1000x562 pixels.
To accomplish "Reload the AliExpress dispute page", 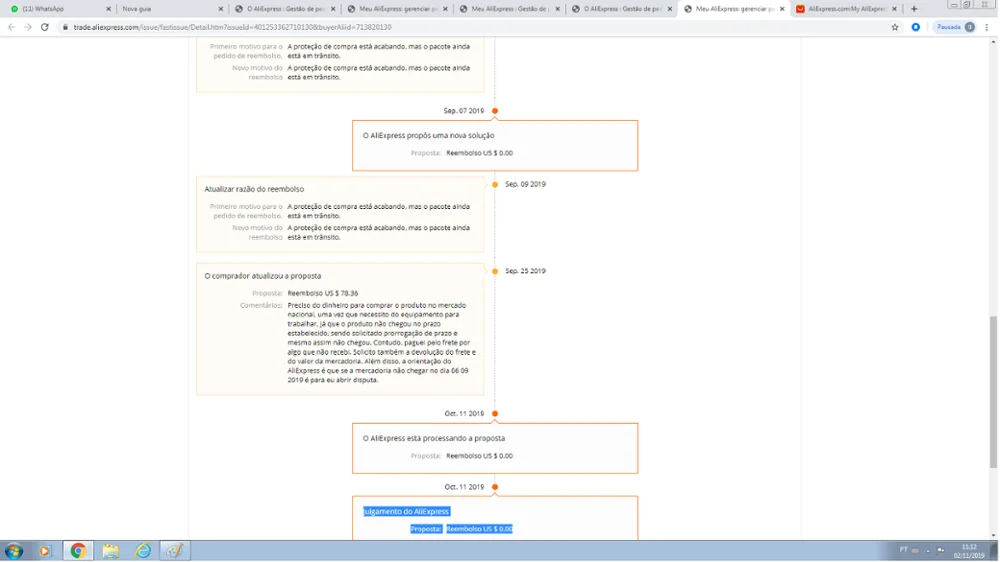I will [x=45, y=27].
